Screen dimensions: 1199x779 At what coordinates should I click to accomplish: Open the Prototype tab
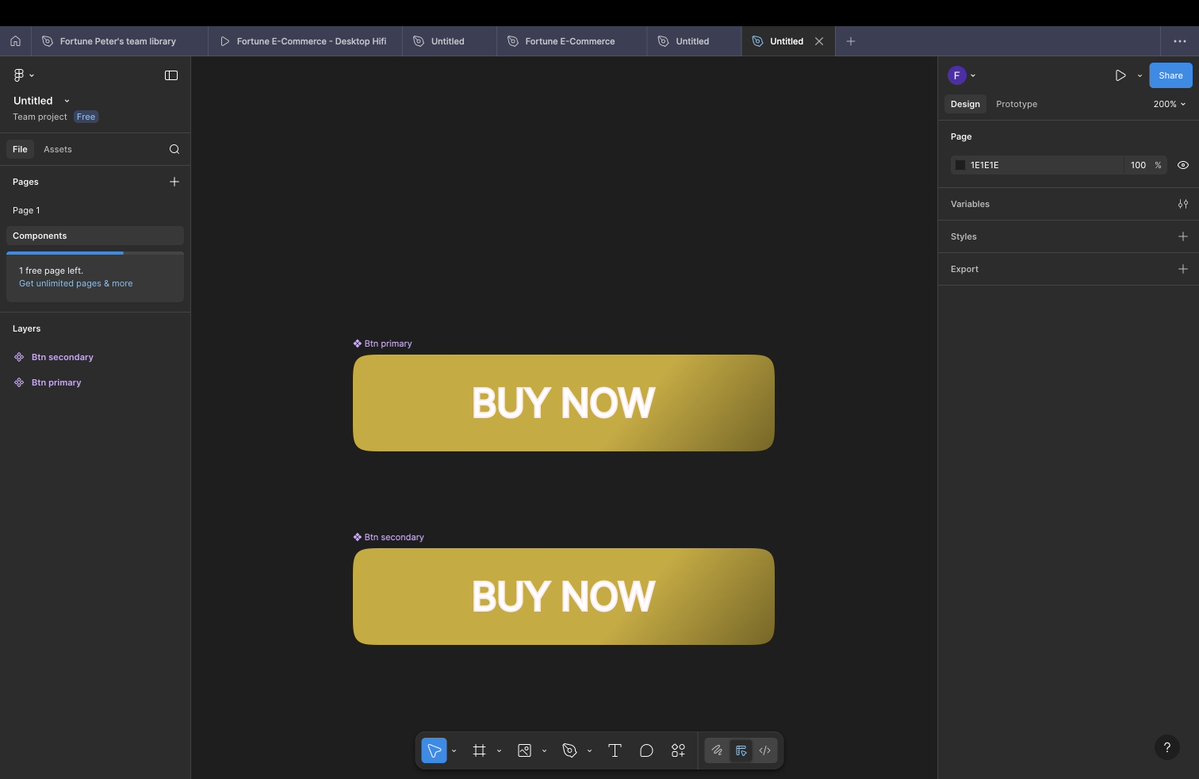tap(1016, 104)
